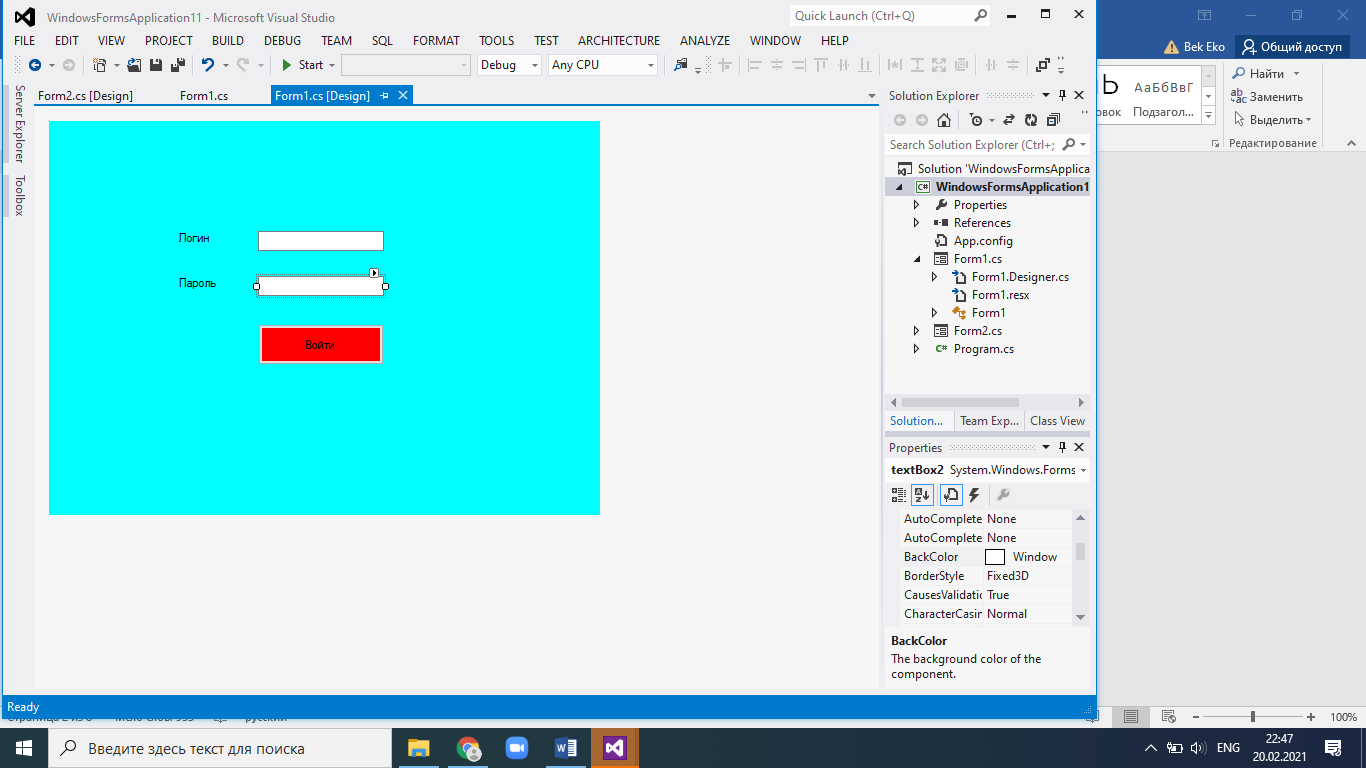This screenshot has height=768, width=1366.
Task: Click the Navigate Backward arrow icon
Action: (35, 65)
